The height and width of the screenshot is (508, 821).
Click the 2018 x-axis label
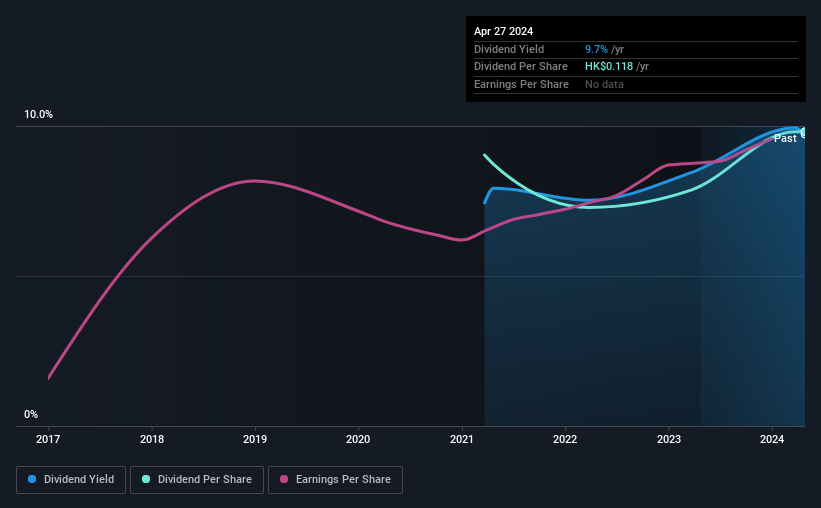[x=152, y=439]
